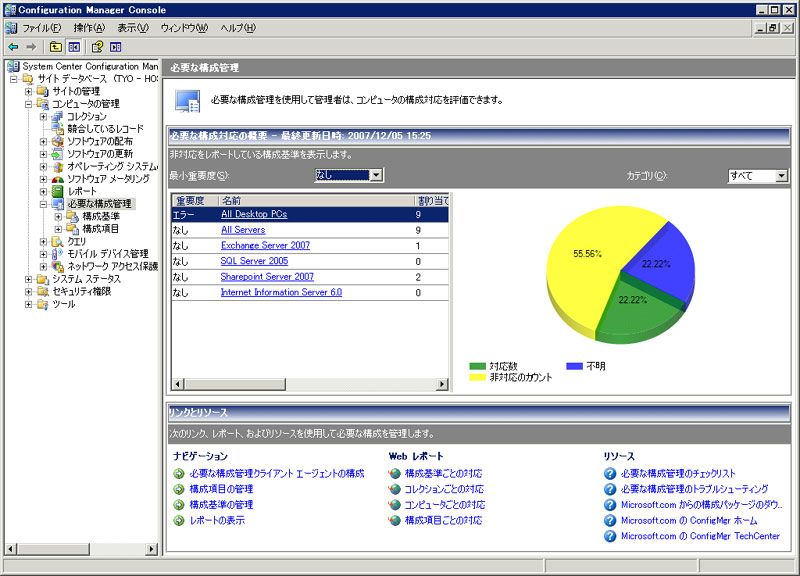
Task: Click help icon beside 必要な構成管理のチェックリスト
Action: point(610,473)
